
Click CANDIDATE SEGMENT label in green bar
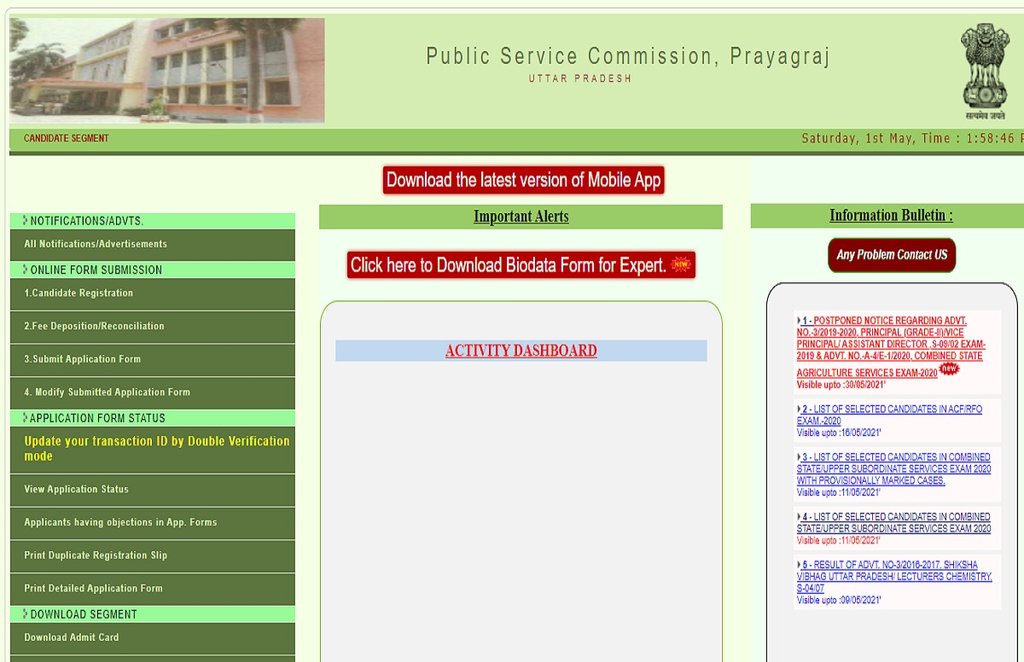(x=66, y=138)
